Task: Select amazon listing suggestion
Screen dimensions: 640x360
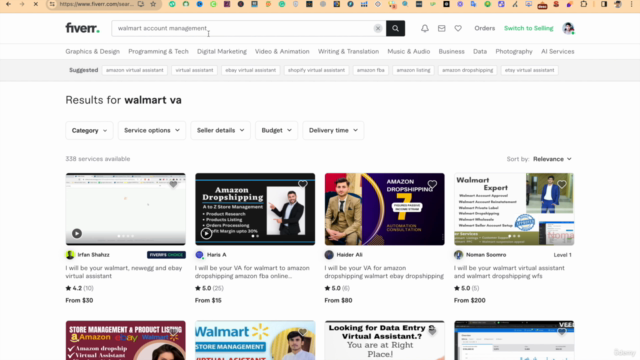Action: click(413, 70)
